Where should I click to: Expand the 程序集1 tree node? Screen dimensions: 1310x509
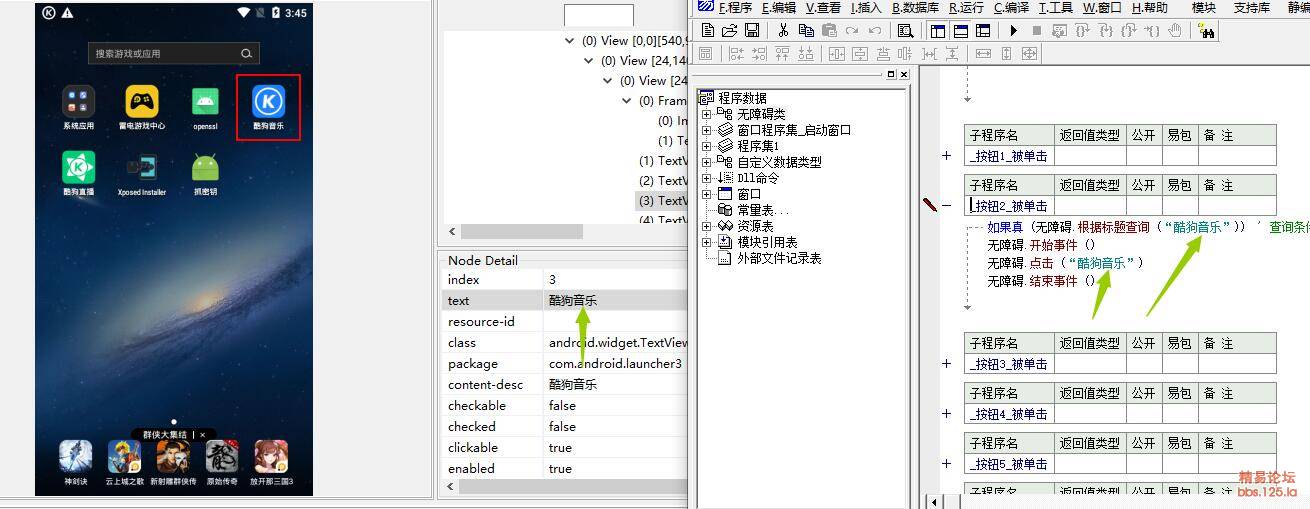706,146
